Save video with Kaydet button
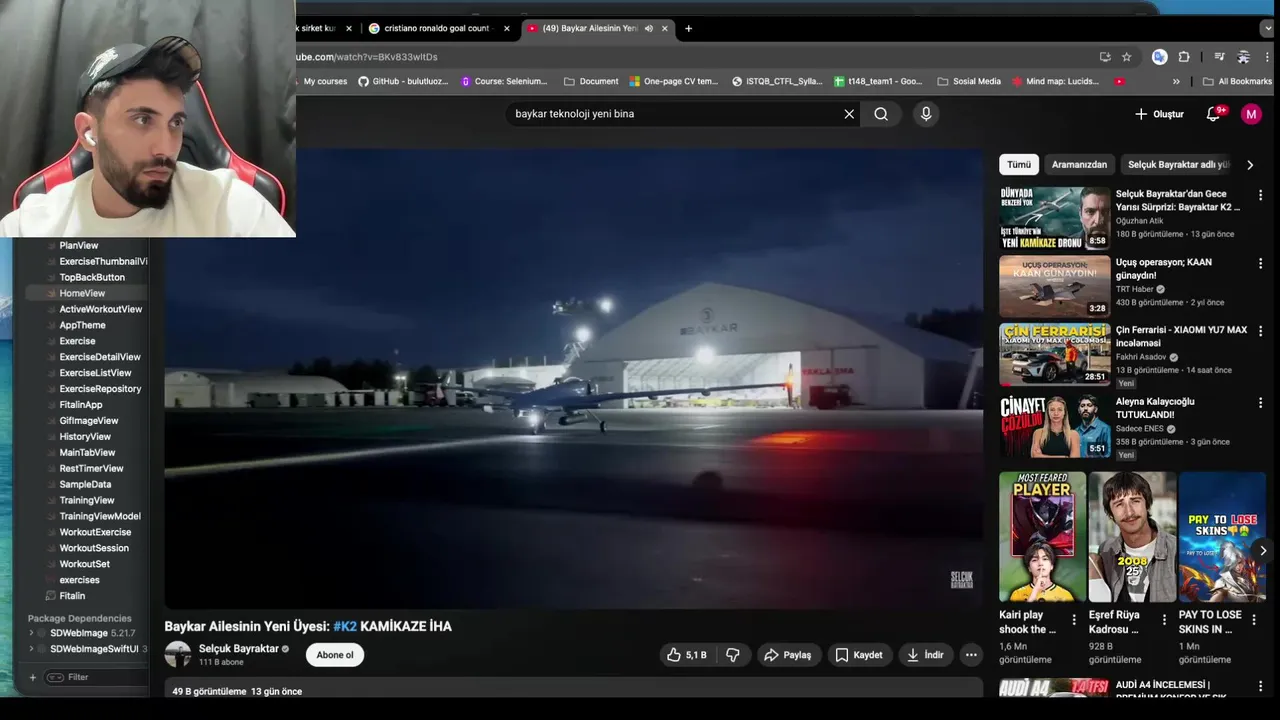Image resolution: width=1280 pixels, height=720 pixels. (859, 655)
